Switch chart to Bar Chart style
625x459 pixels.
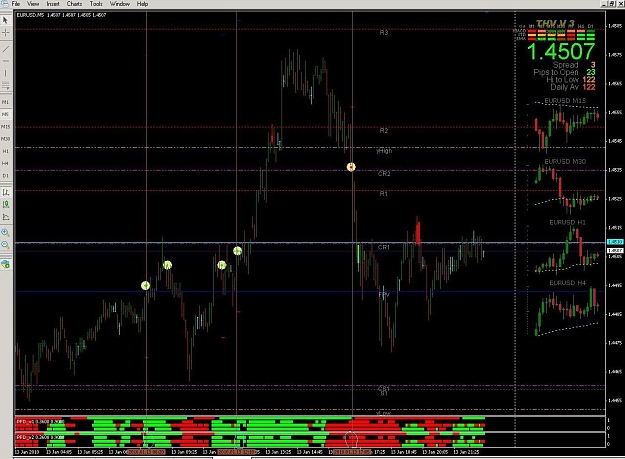(x=6, y=192)
